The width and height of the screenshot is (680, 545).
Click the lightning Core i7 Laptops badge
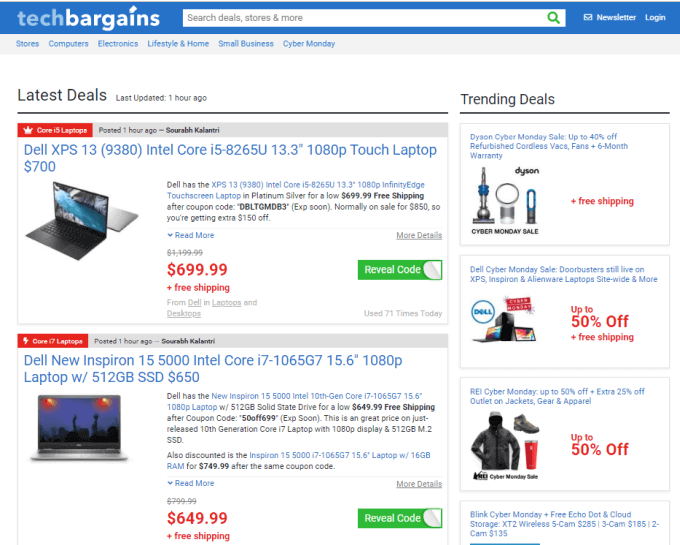click(x=53, y=341)
